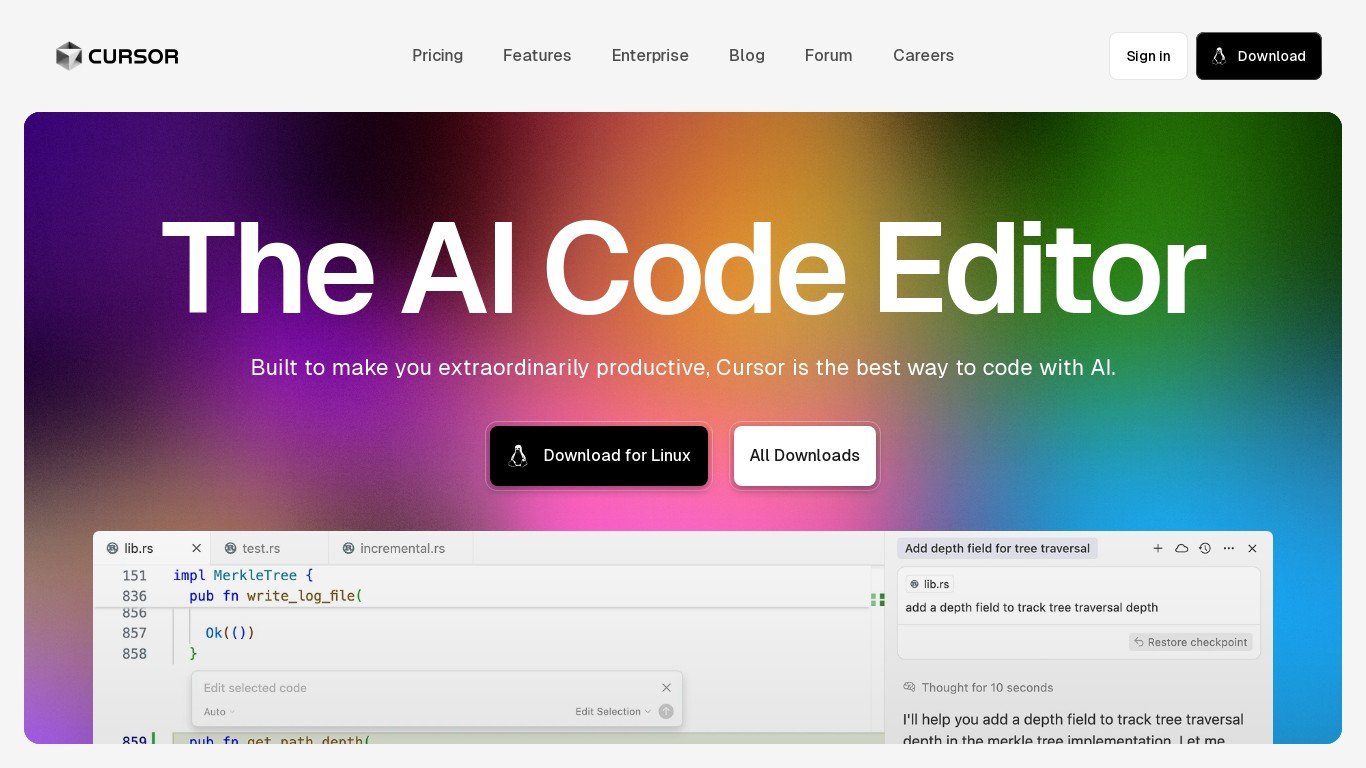Switch to the incremental.rs tab

click(x=402, y=548)
